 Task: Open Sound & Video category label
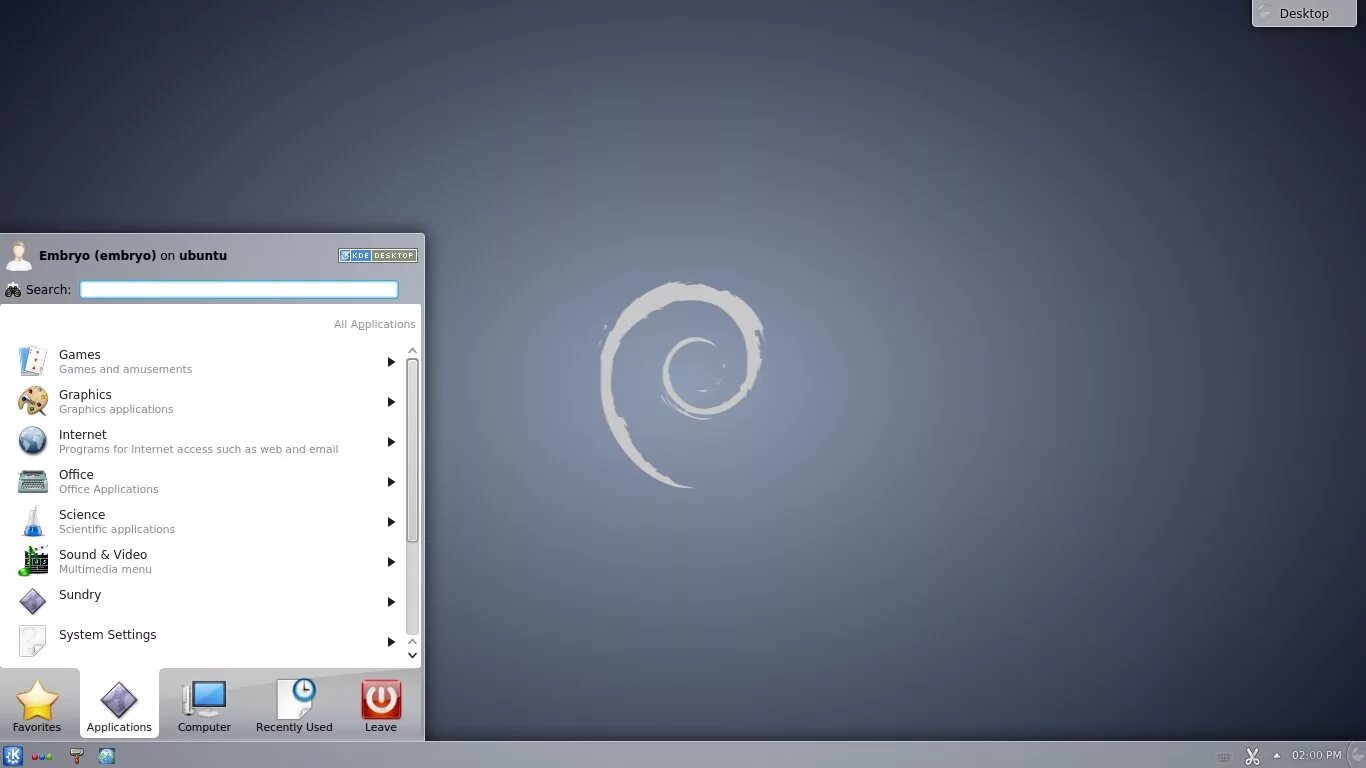click(103, 554)
